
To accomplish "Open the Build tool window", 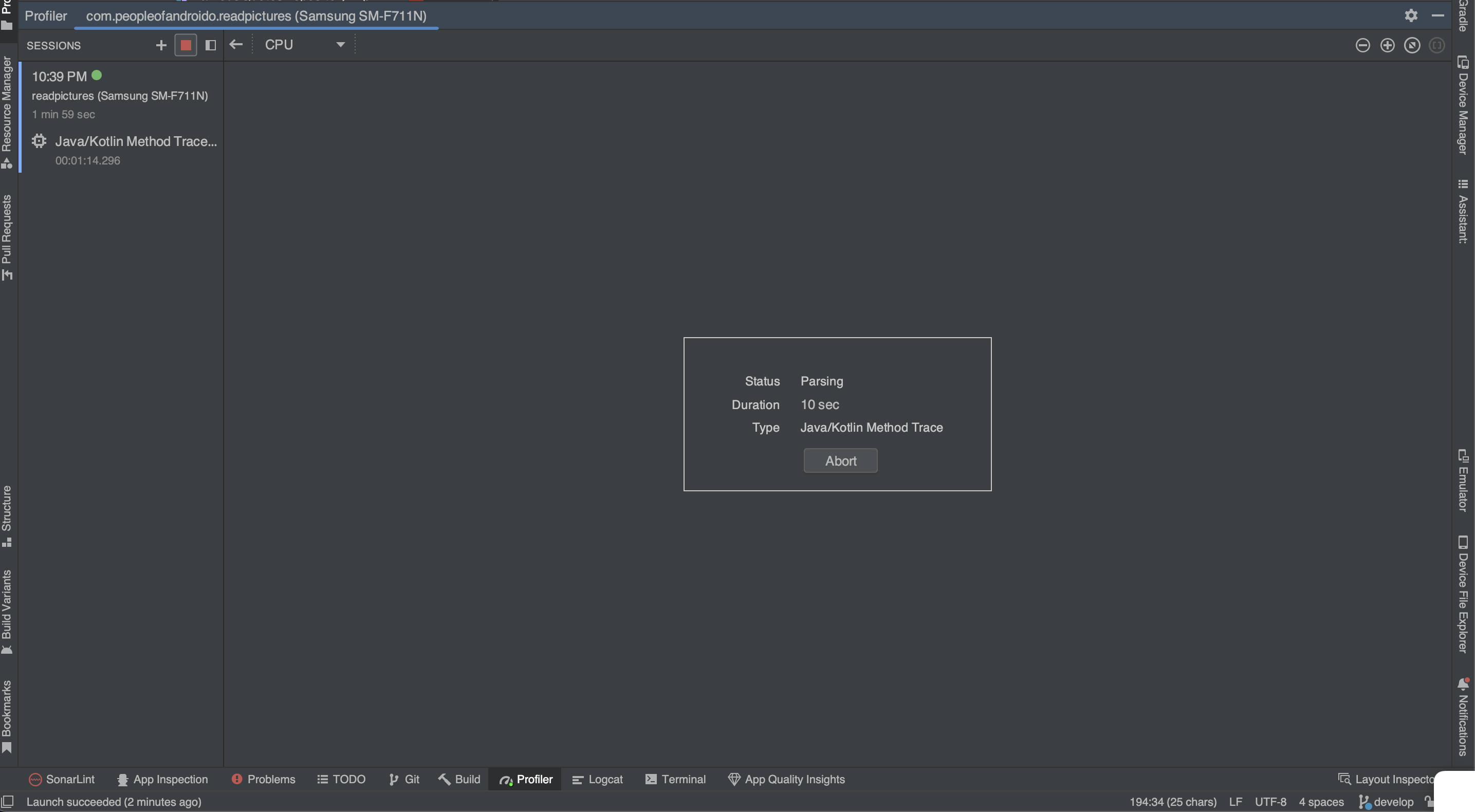I will (459, 779).
